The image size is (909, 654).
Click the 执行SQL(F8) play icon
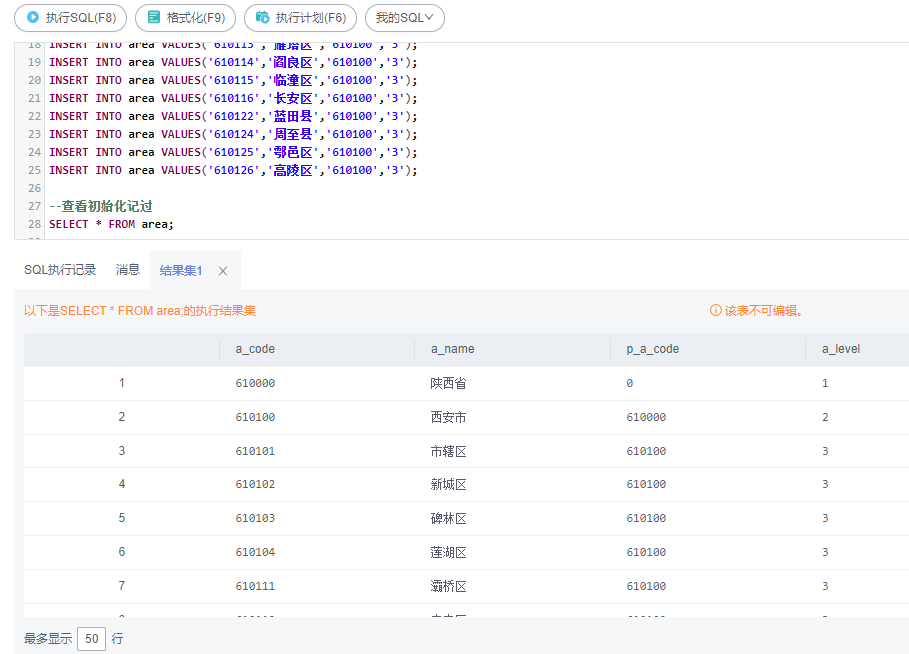33,17
